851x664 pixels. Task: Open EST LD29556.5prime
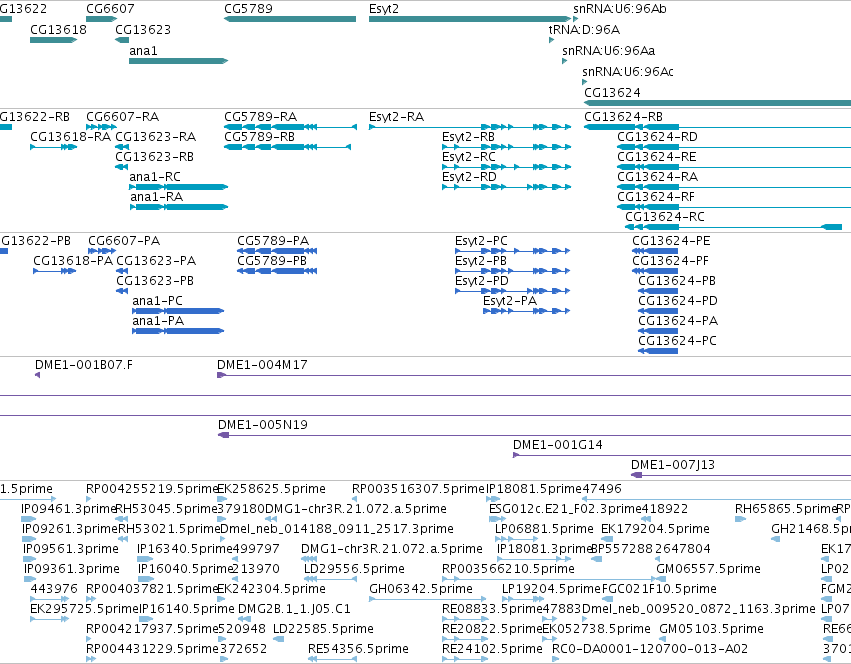(354, 569)
